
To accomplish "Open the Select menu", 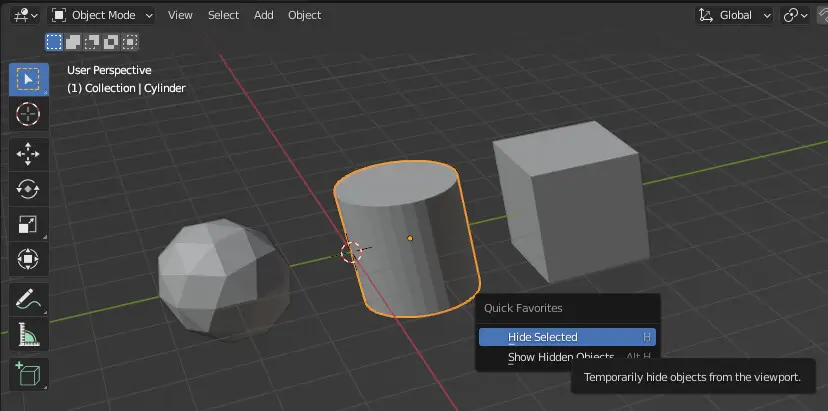I will click(223, 15).
